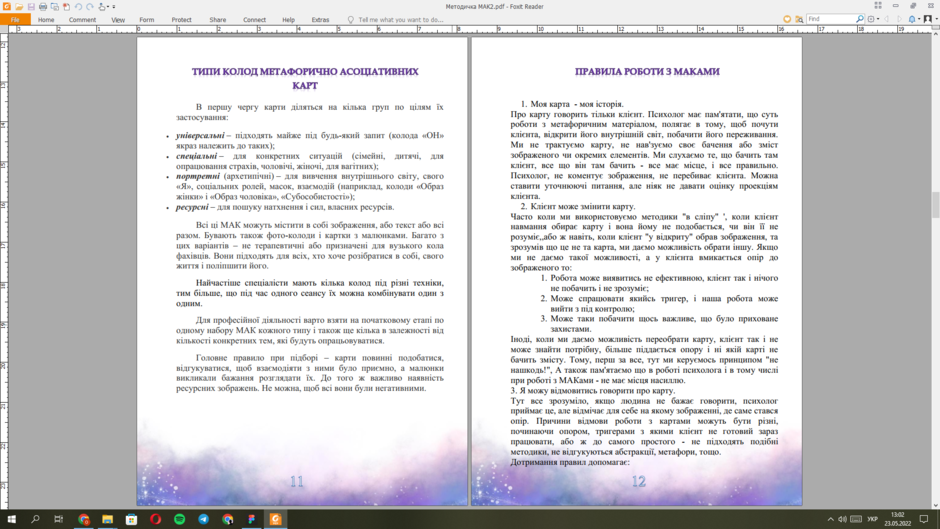Click the heading 'ПРАВИЛА РОБОТИ З МАКАМИ'

pyautogui.click(x=647, y=71)
